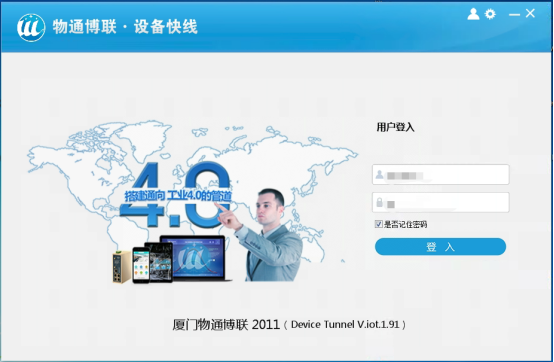554x362 pixels.
Task: Focus the username input field
Action: [x=441, y=174]
